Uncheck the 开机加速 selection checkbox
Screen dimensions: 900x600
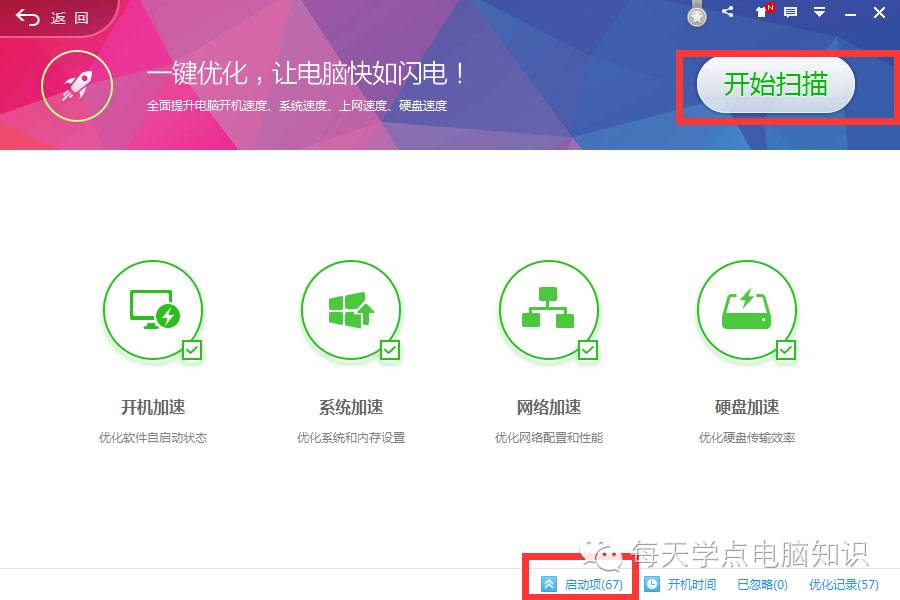190,350
